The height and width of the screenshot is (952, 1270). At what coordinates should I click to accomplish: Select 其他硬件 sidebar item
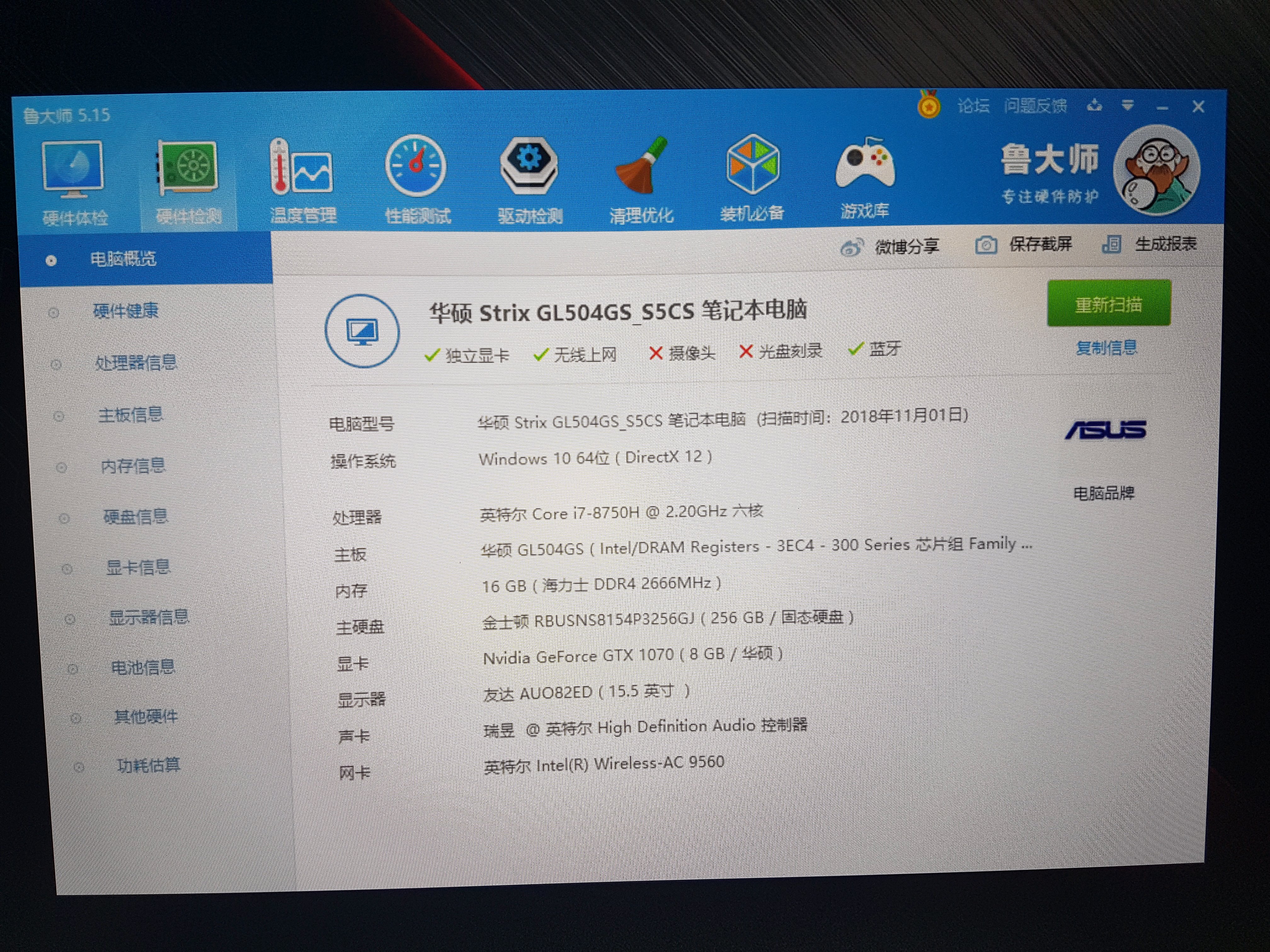click(x=146, y=717)
